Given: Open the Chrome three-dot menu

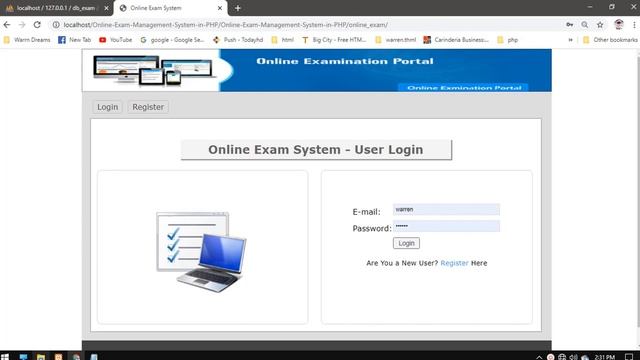Looking at the screenshot, I should [x=634, y=25].
